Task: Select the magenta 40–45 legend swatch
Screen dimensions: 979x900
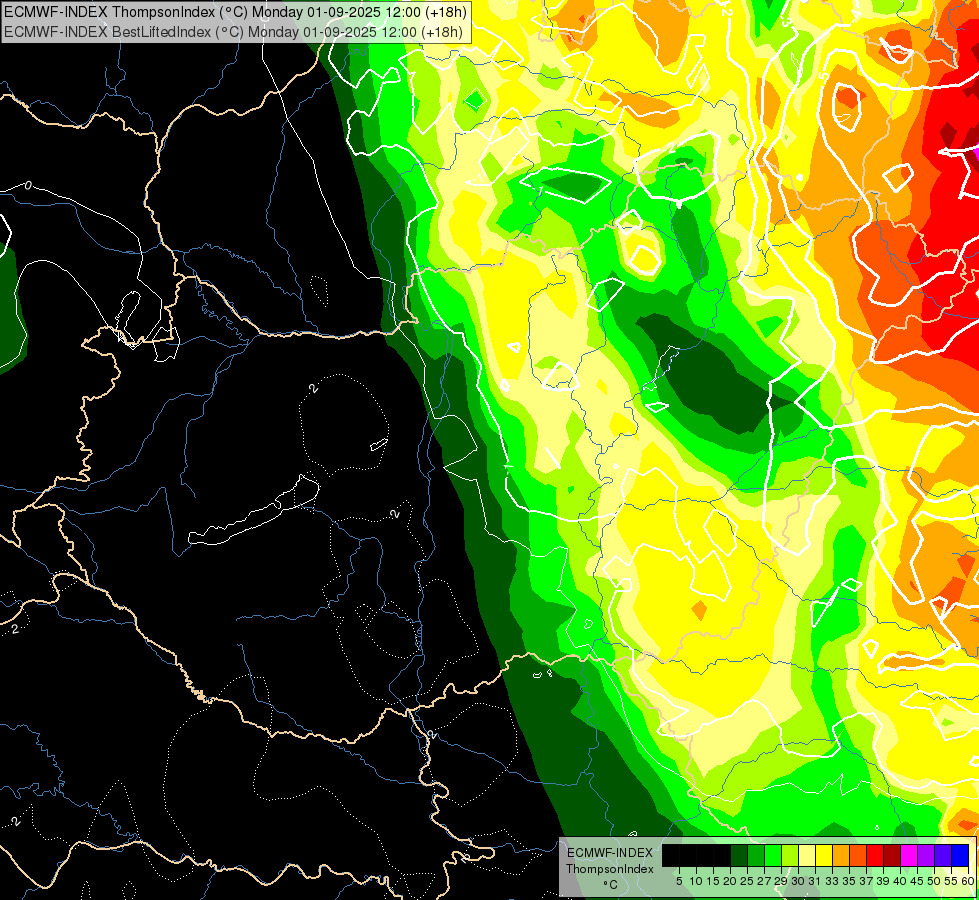Action: pyautogui.click(x=909, y=855)
